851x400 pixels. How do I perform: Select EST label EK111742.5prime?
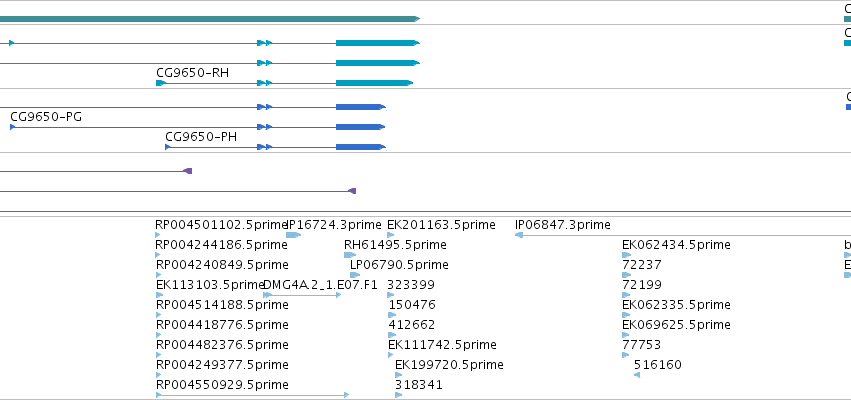coord(442,345)
